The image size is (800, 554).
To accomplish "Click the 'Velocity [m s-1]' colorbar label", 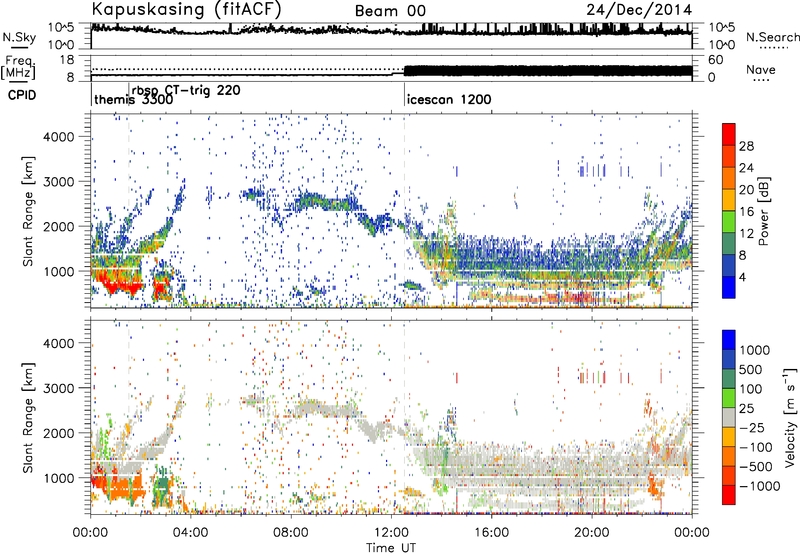I will [790, 417].
